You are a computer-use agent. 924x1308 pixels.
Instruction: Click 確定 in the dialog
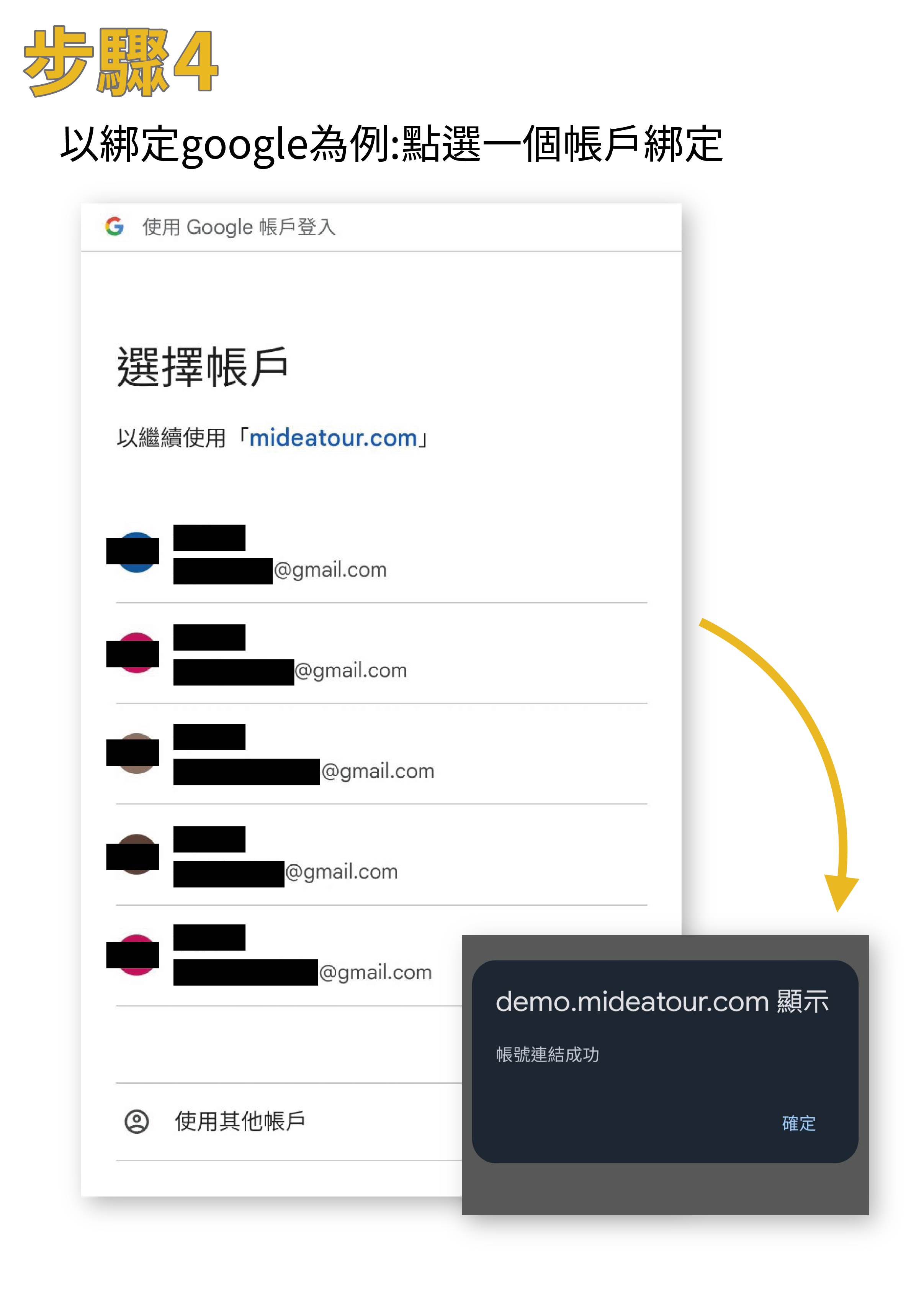798,1123
